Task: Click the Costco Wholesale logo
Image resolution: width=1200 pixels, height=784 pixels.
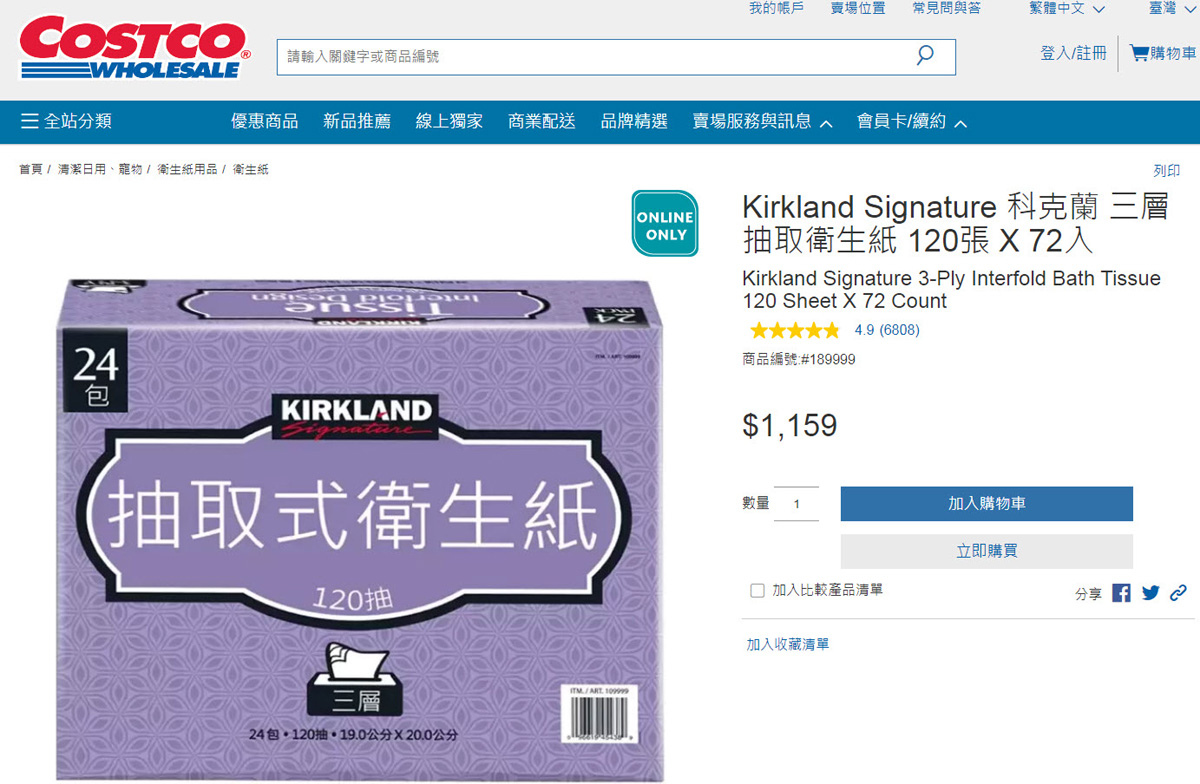Action: point(134,47)
